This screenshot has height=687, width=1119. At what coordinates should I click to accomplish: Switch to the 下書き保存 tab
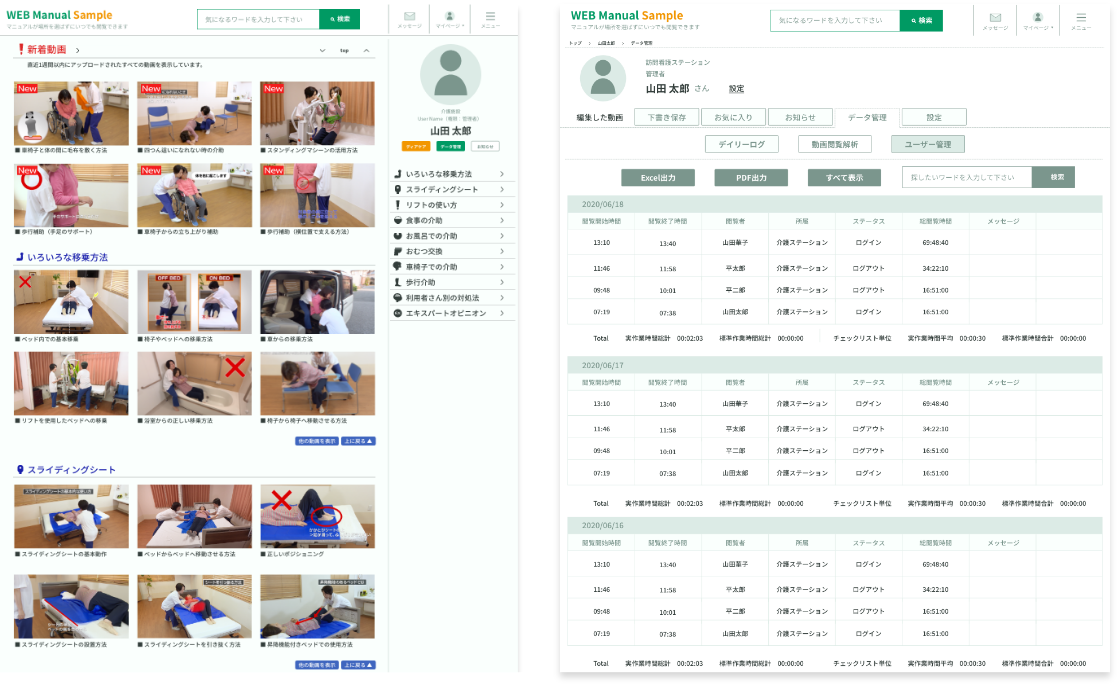click(x=667, y=117)
